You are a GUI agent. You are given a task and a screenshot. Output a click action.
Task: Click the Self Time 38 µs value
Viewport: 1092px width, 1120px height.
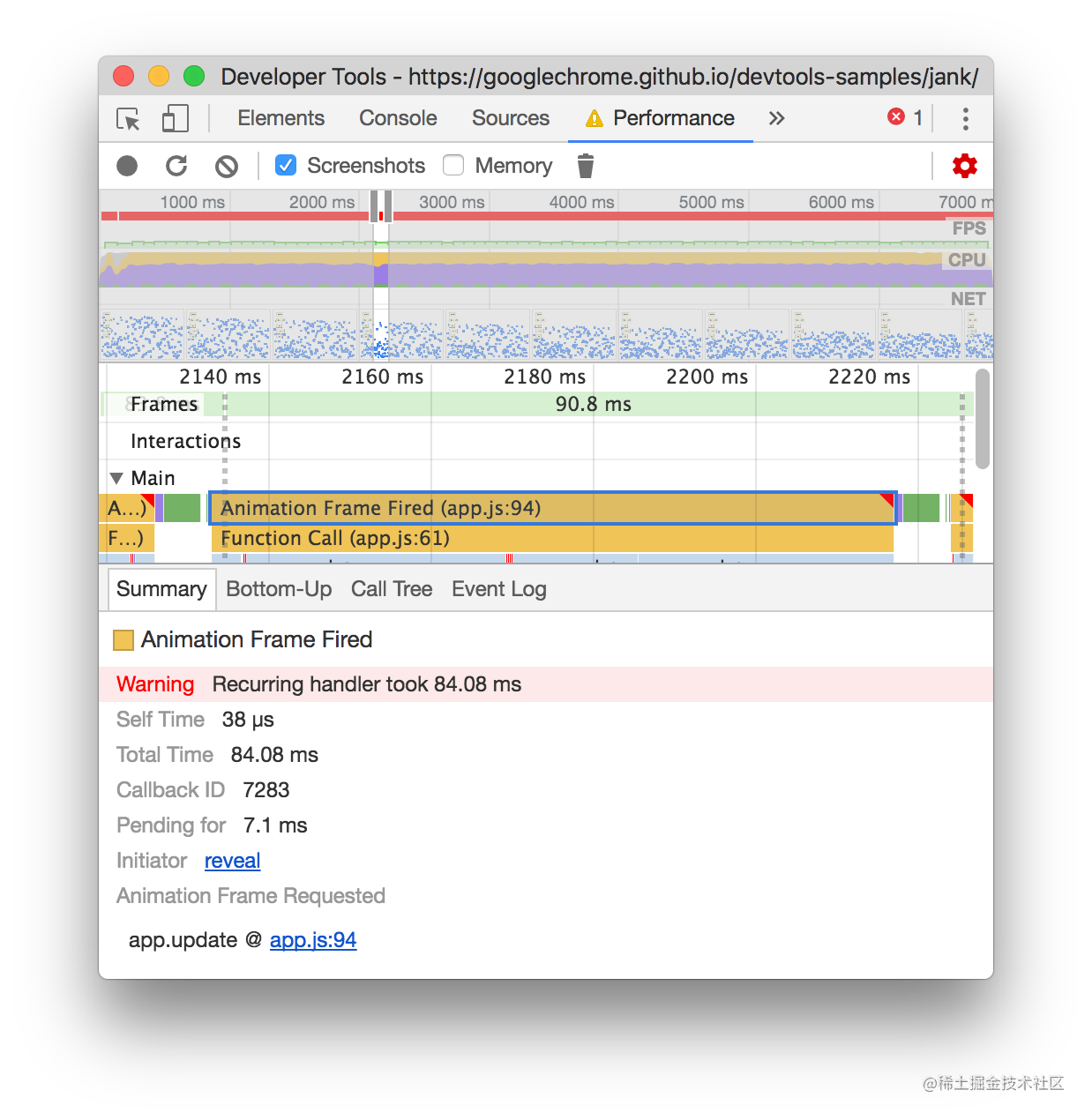click(248, 720)
